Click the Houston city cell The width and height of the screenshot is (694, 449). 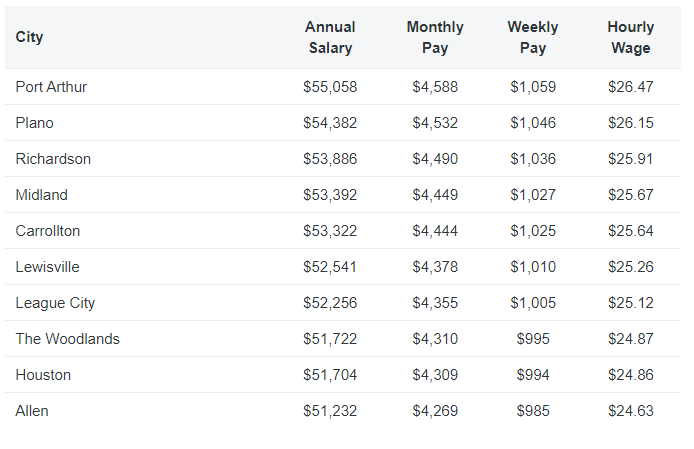[x=43, y=375]
